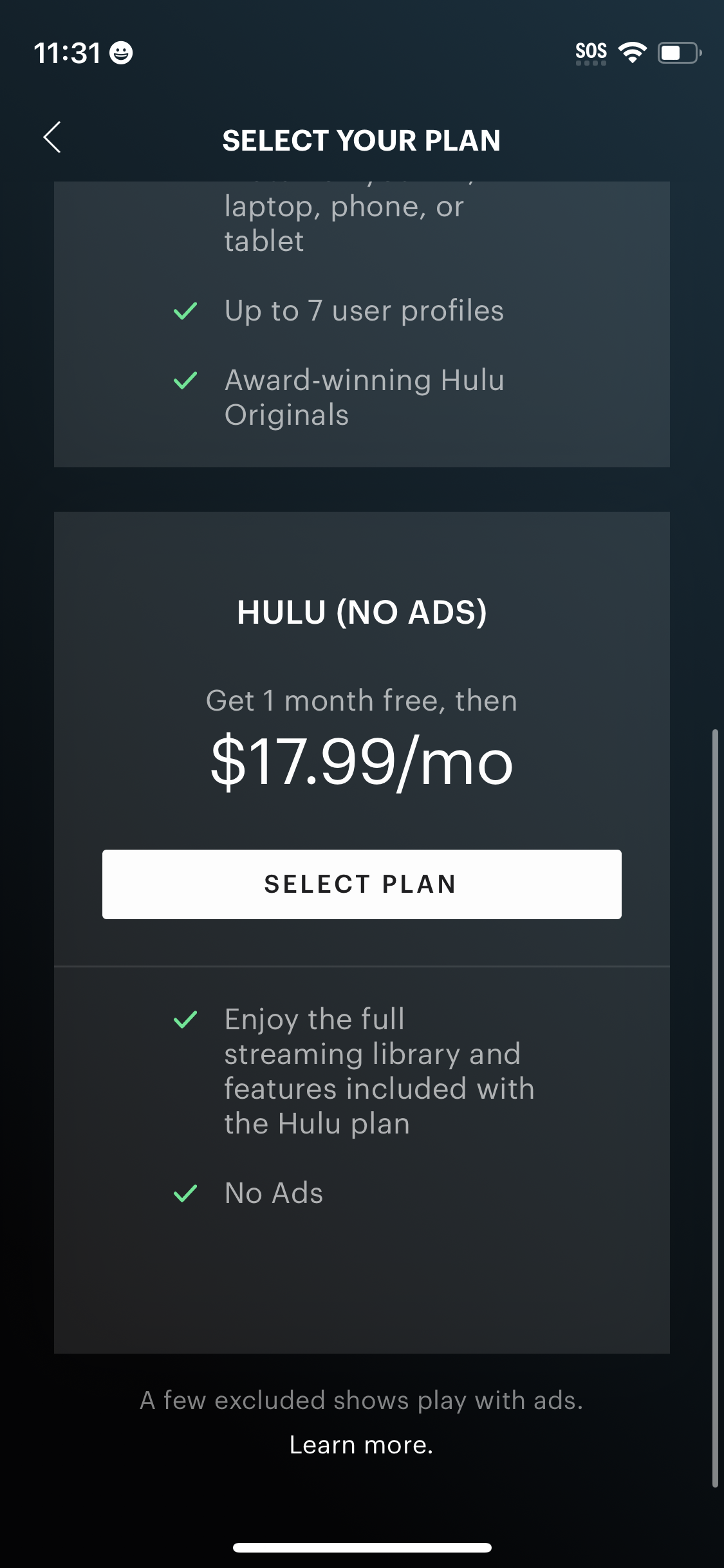Tap the Wi-Fi icon in status bar
724x1568 pixels.
coord(633,53)
